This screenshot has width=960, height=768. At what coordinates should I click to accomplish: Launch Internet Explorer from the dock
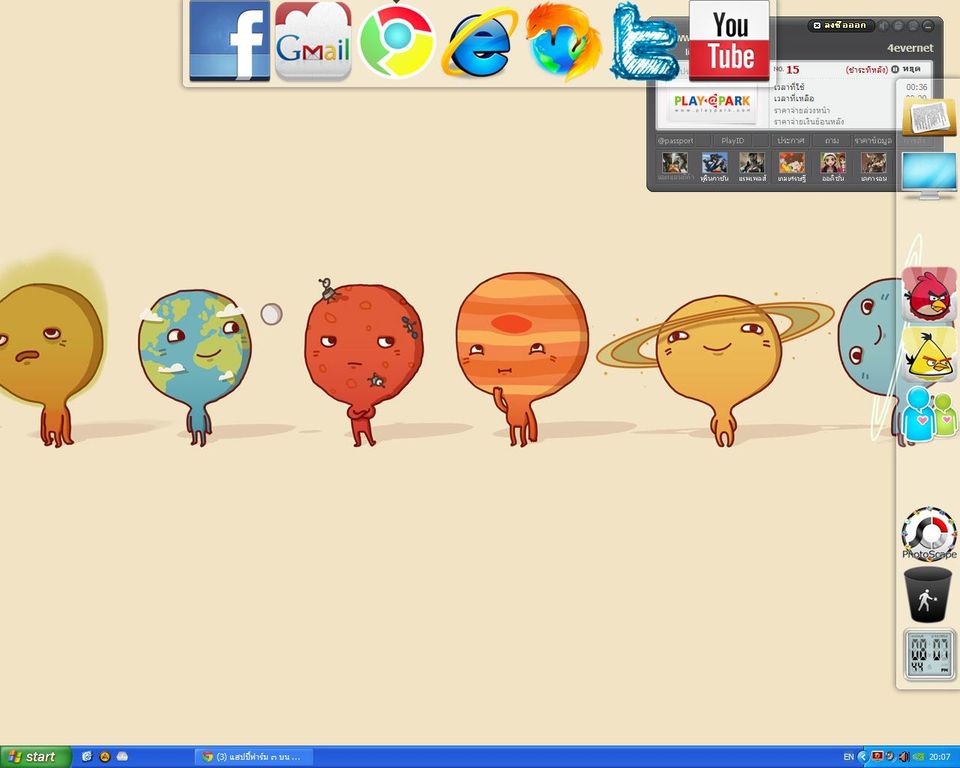pyautogui.click(x=479, y=42)
